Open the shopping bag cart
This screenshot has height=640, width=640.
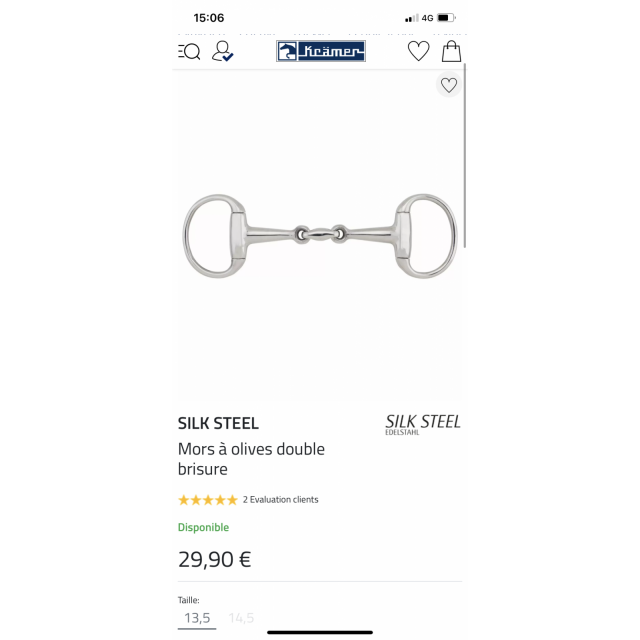[451, 51]
